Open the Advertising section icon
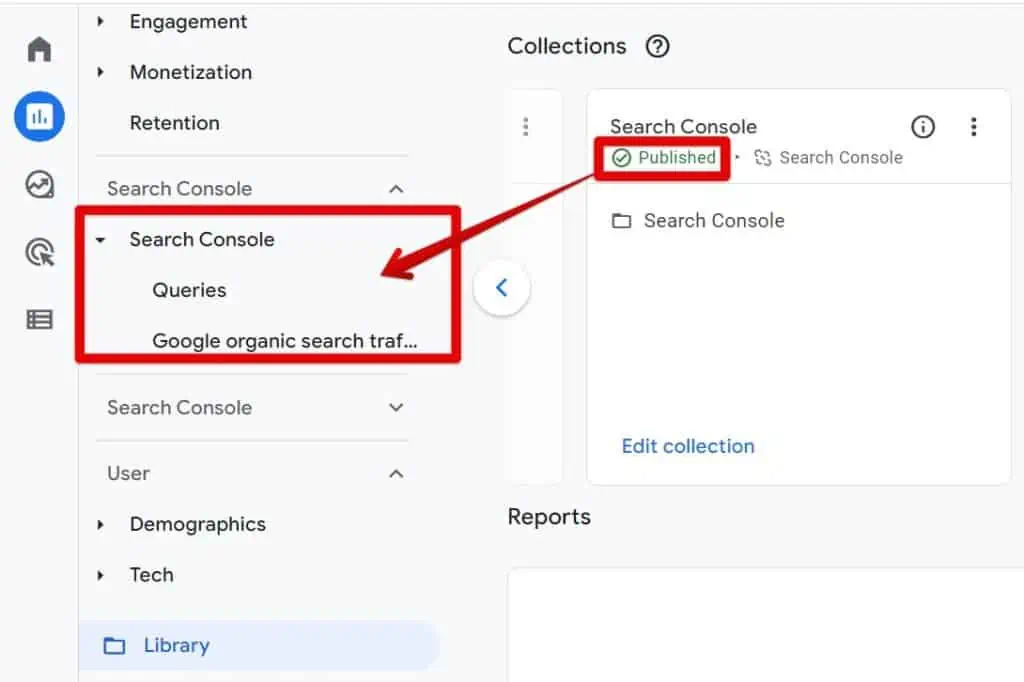 [x=38, y=252]
